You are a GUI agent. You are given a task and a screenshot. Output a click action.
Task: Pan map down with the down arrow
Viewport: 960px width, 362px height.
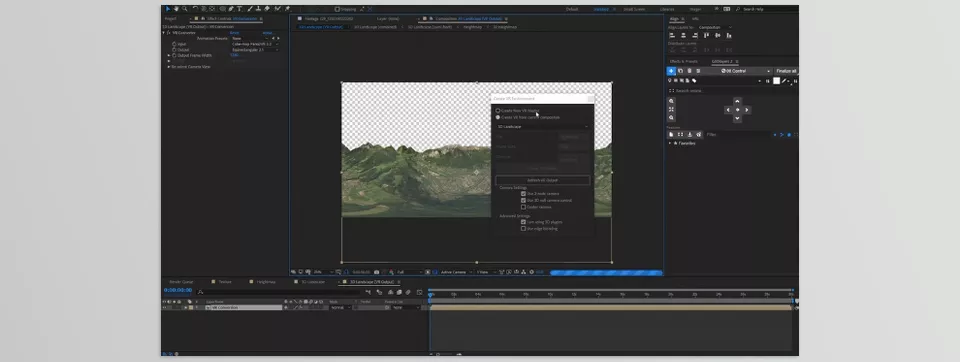tap(737, 118)
